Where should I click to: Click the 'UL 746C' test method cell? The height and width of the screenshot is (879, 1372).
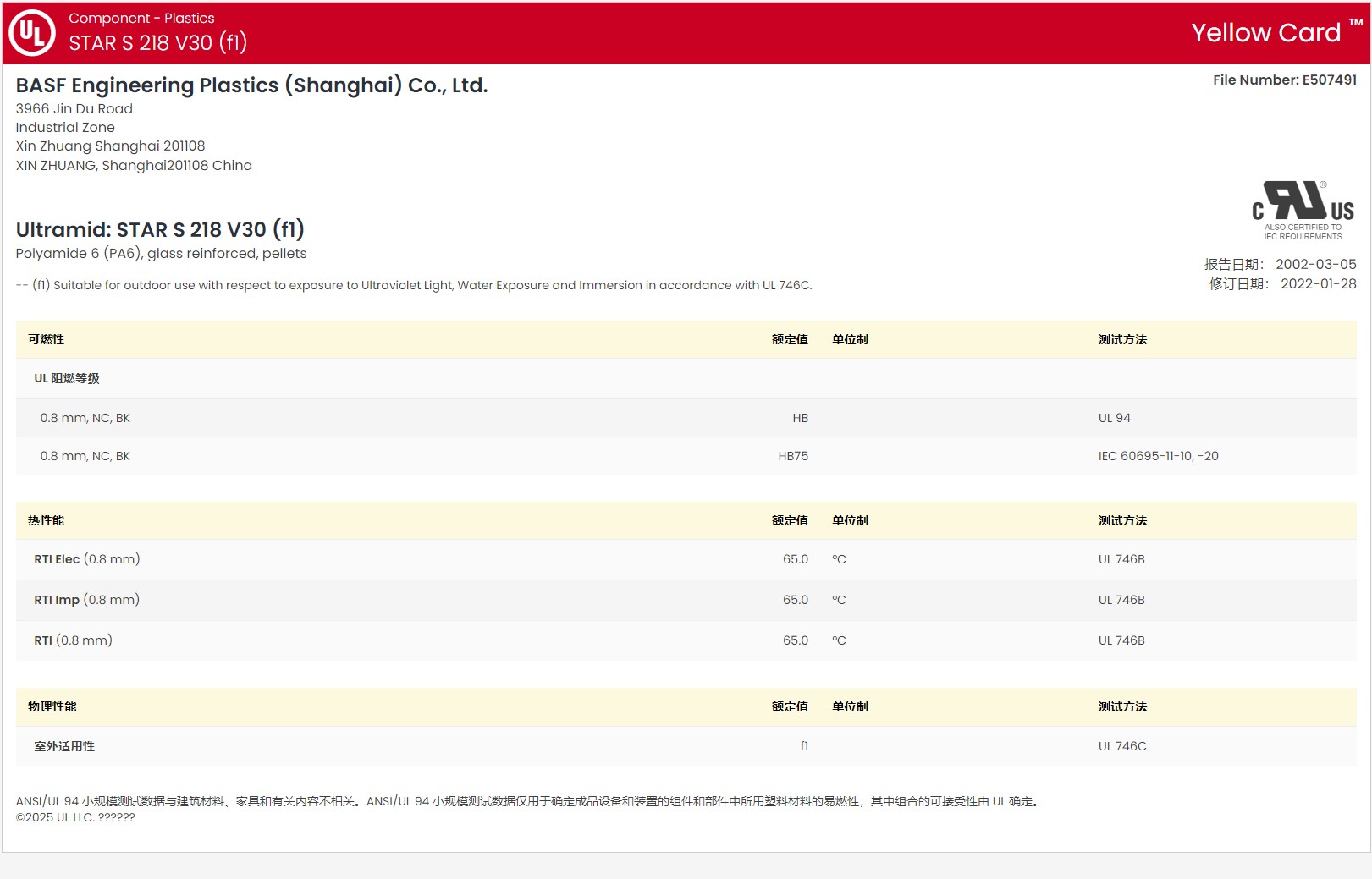[1121, 746]
